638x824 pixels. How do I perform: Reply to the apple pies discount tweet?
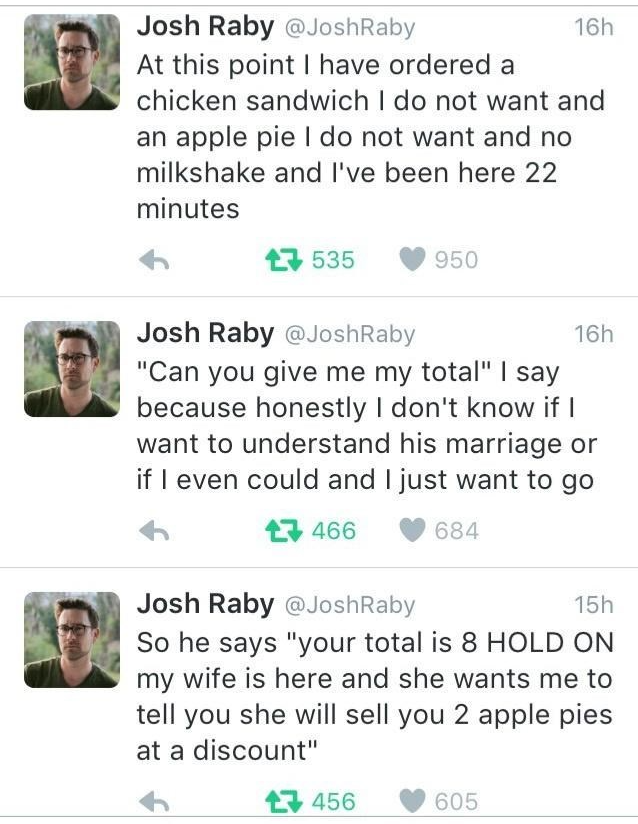[x=154, y=801]
